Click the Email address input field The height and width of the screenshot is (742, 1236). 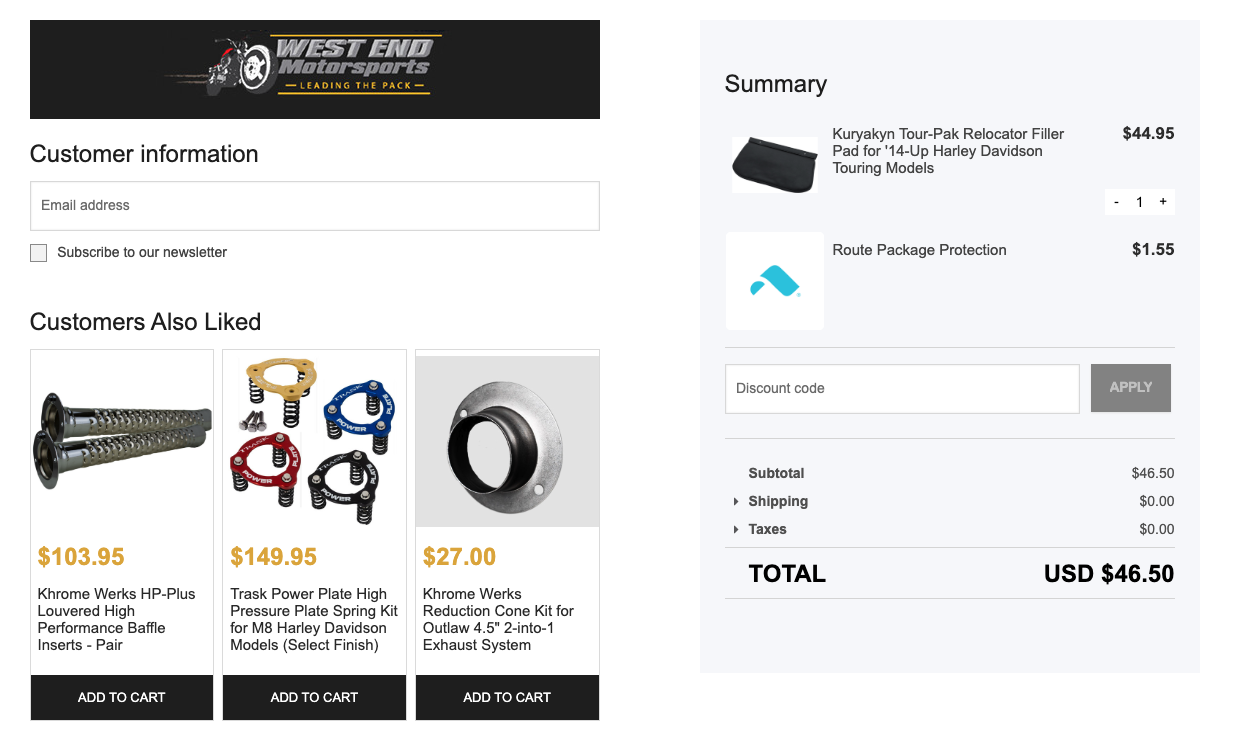(314, 205)
